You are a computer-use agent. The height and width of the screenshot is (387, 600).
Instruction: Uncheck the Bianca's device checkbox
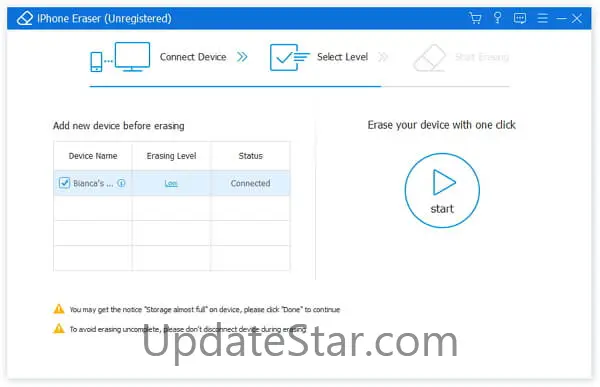tap(64, 183)
